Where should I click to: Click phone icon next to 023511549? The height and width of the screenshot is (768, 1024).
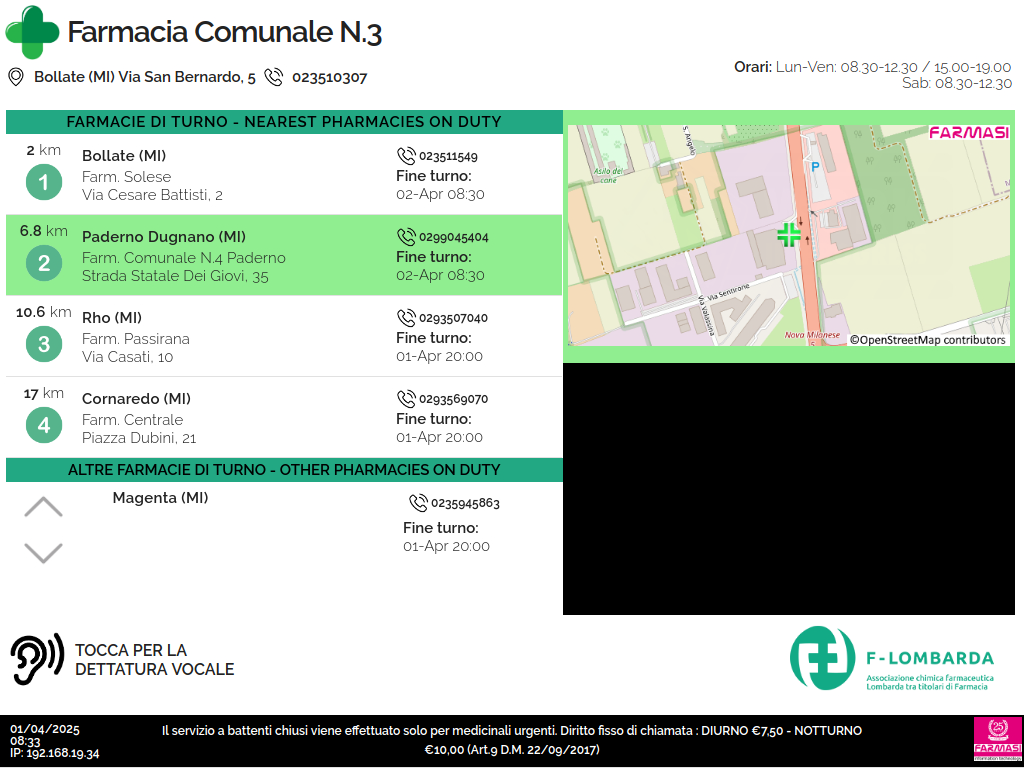[406, 156]
